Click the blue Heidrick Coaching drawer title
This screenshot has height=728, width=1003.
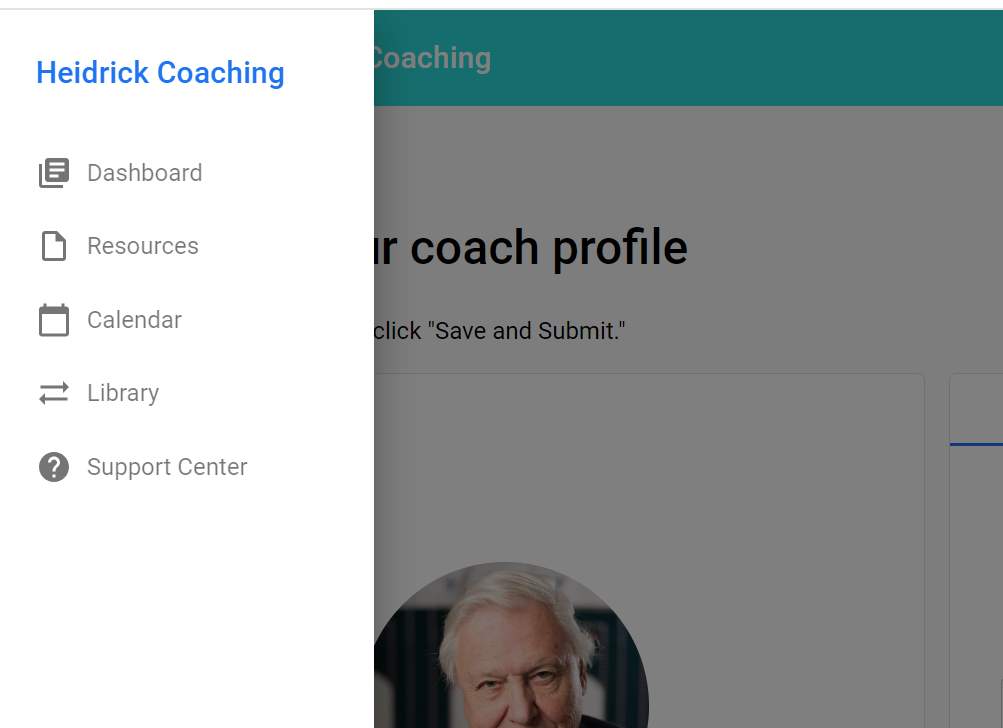point(160,73)
